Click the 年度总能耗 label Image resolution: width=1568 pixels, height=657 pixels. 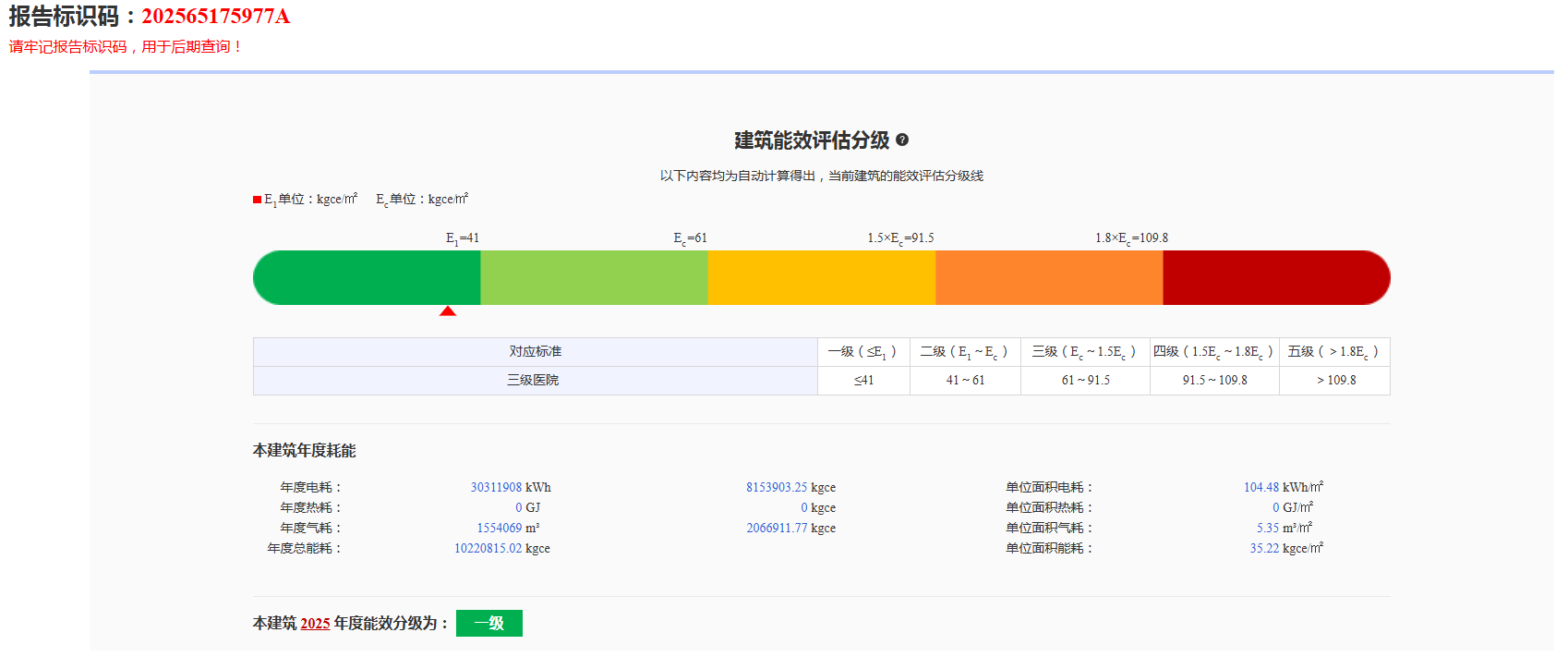point(305,548)
